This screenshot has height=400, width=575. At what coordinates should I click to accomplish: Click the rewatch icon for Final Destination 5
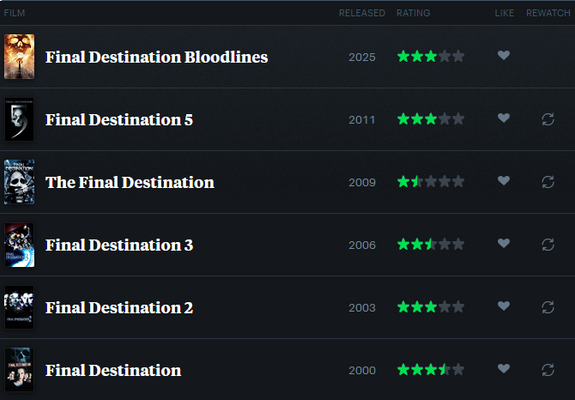548,119
